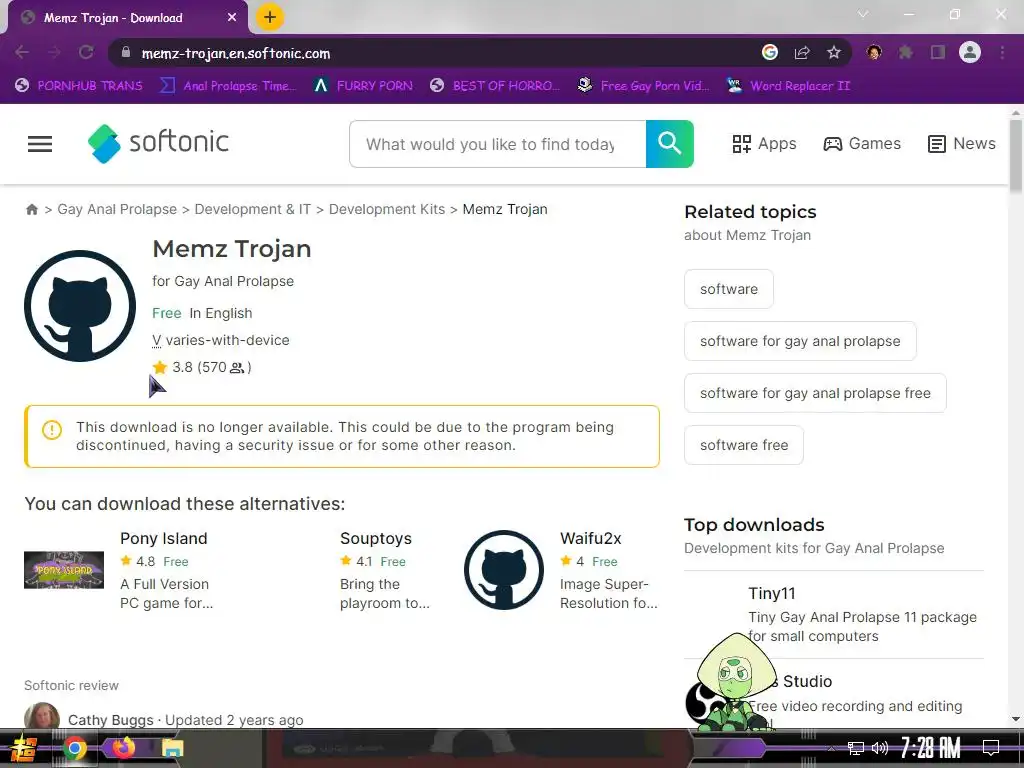Viewport: 1024px width, 768px height.
Task: Open the browser side panel icon
Action: tap(938, 52)
